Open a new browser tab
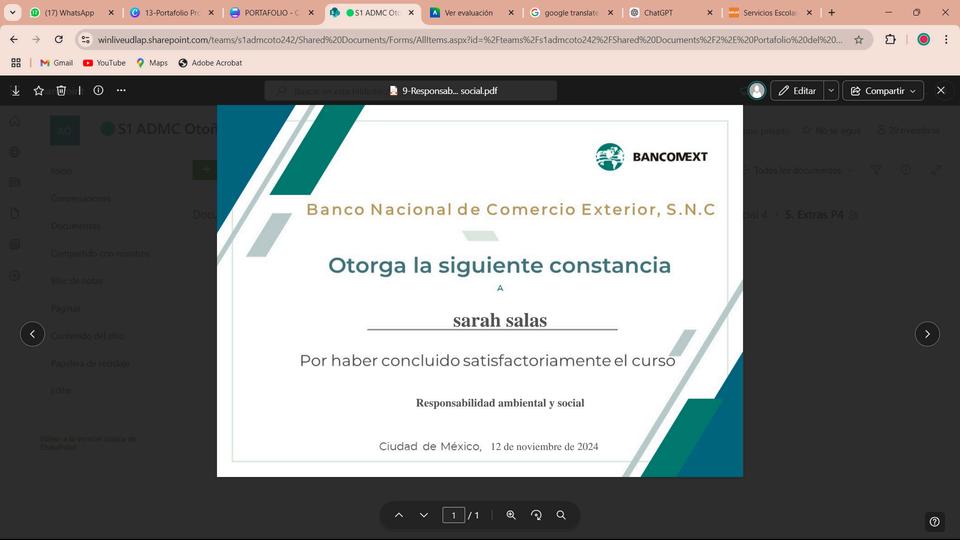This screenshot has width=960, height=540. (x=831, y=12)
